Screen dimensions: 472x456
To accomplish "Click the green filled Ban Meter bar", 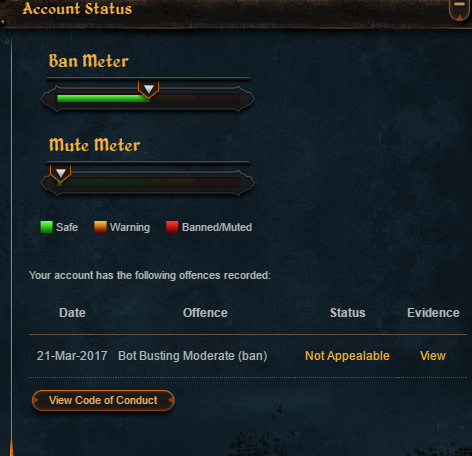I will point(103,98).
